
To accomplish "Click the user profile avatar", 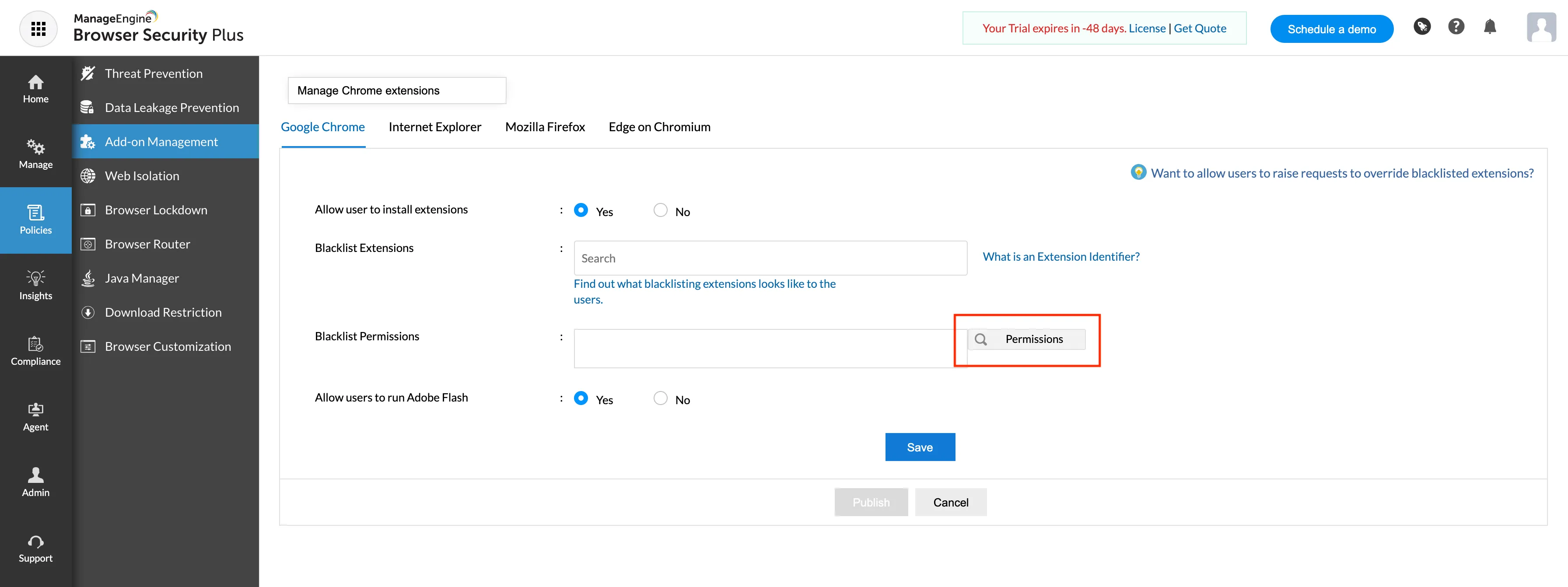I will coord(1541,28).
